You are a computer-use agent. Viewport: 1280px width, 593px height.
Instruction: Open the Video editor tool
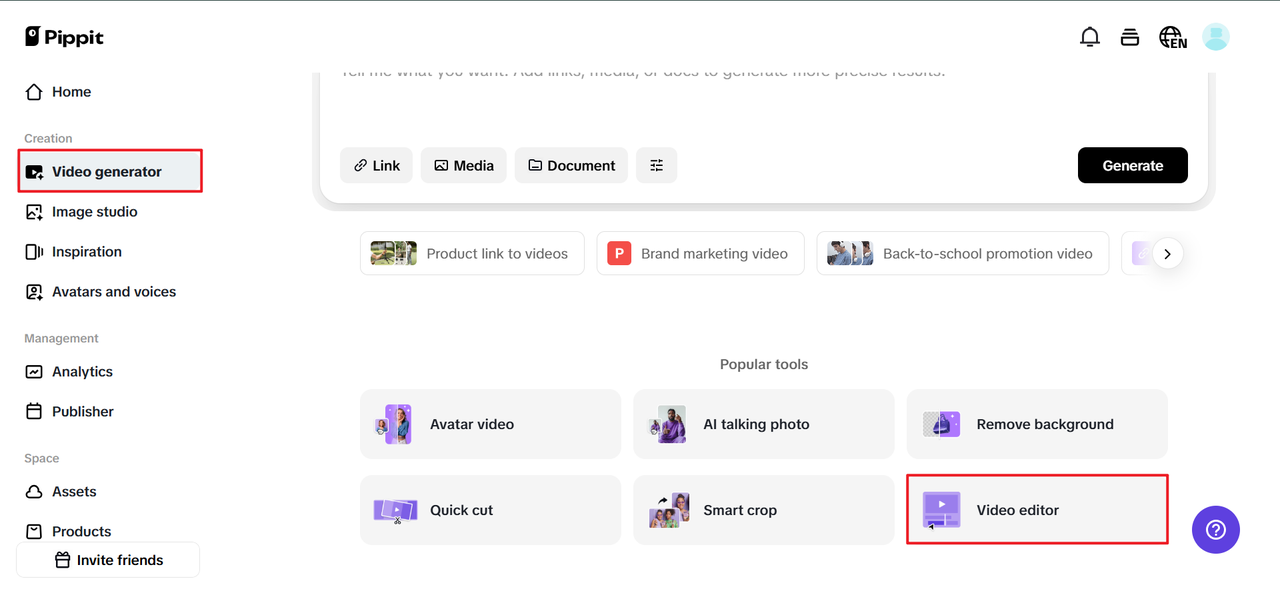point(1037,510)
